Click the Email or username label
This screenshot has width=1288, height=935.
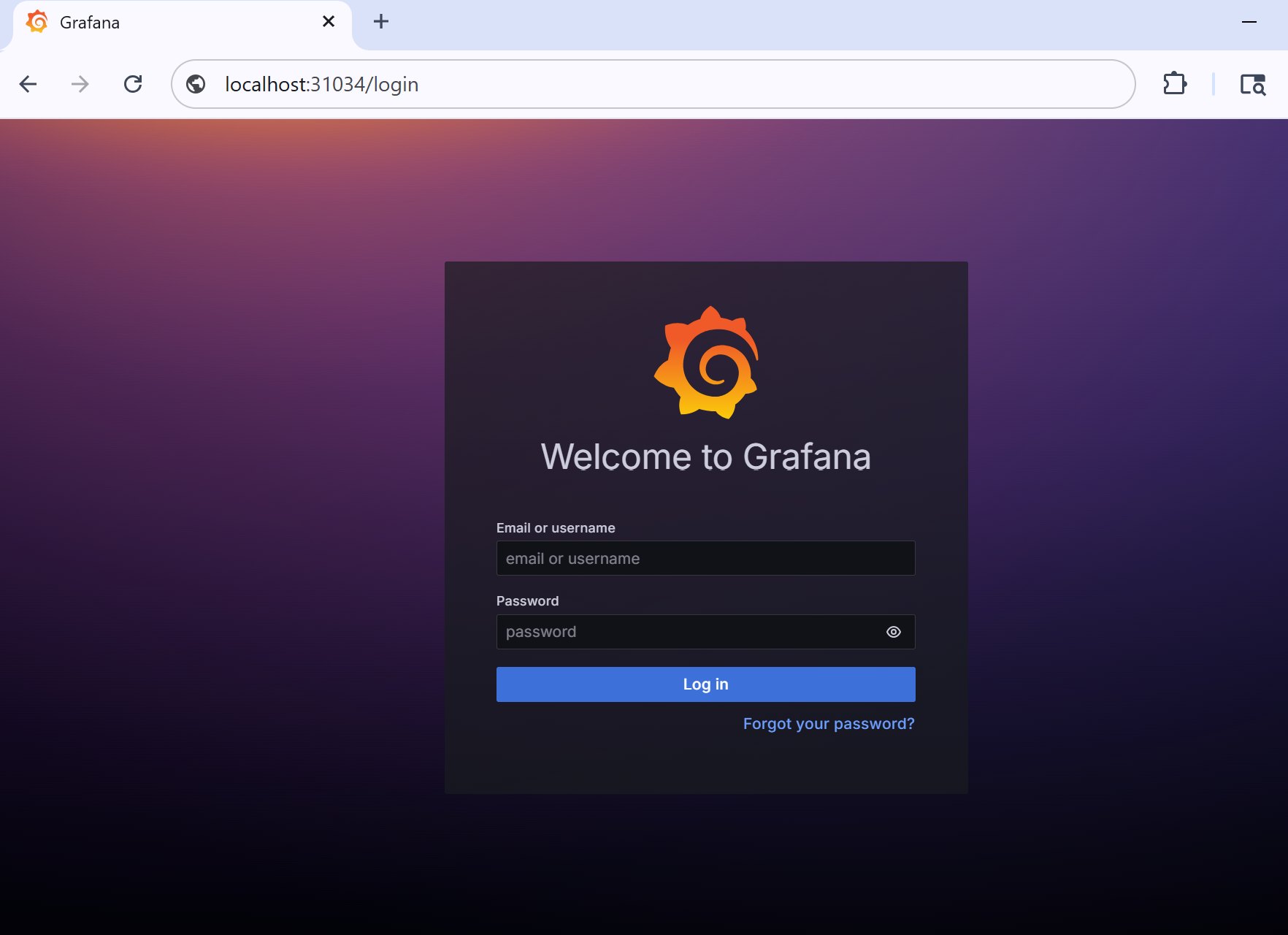tap(556, 528)
